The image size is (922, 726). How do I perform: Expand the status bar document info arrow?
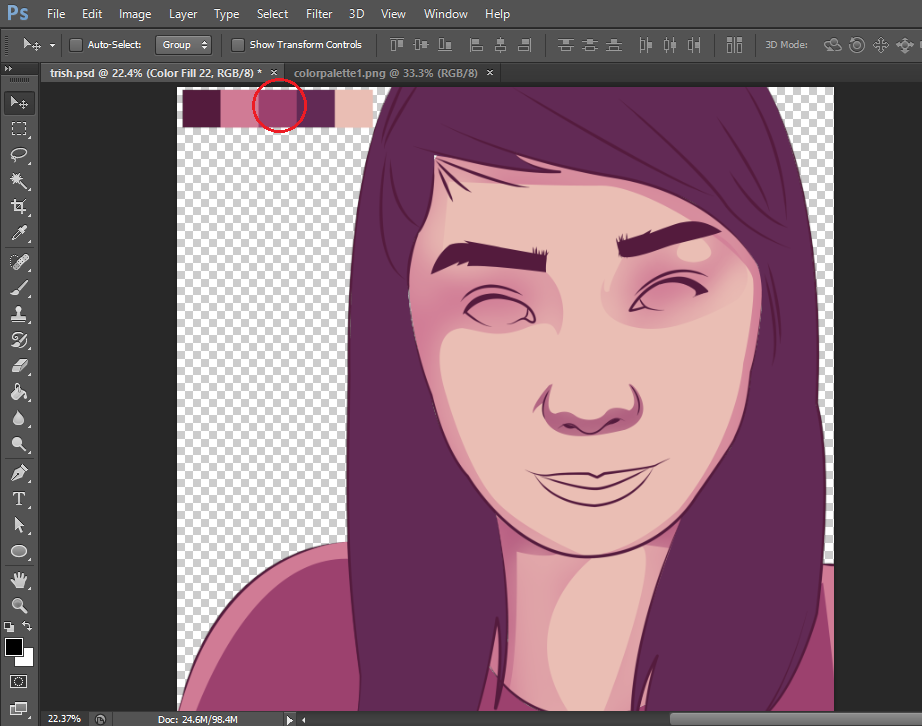(x=291, y=718)
